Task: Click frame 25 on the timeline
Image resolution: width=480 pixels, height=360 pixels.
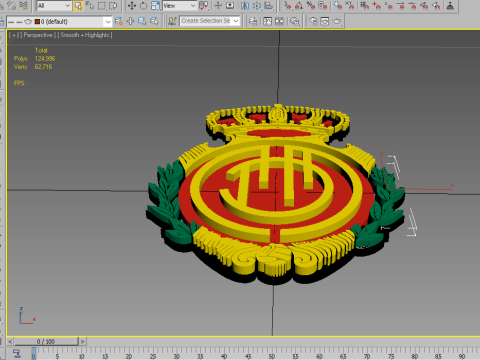Action: point(153,356)
